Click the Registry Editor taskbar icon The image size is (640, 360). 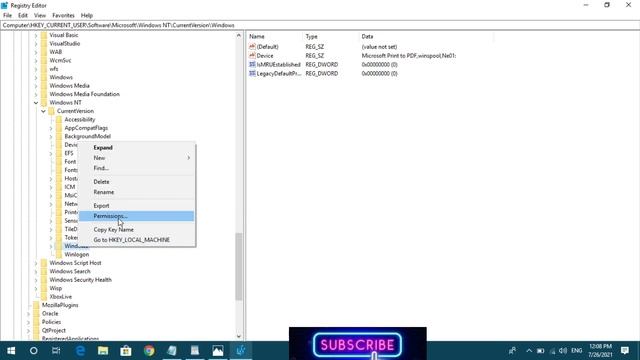click(x=240, y=351)
